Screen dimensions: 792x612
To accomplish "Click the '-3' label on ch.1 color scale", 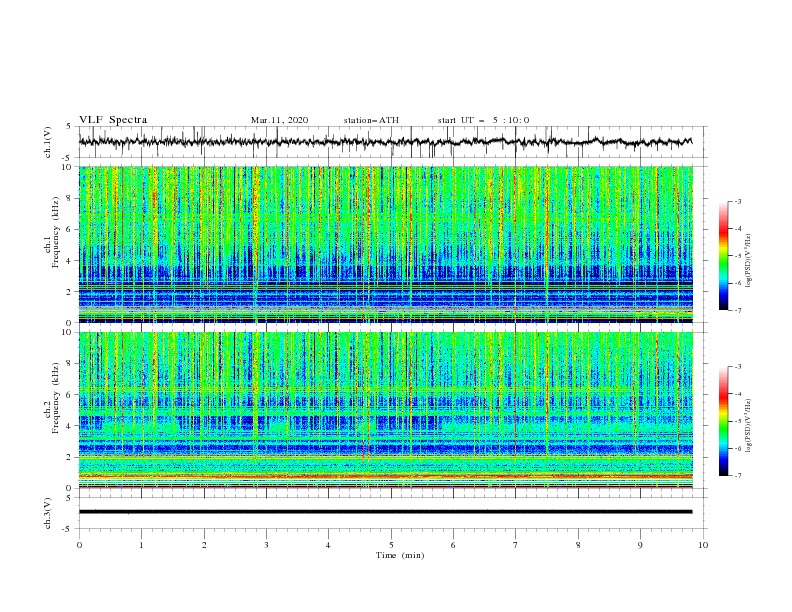I will 738,201.
